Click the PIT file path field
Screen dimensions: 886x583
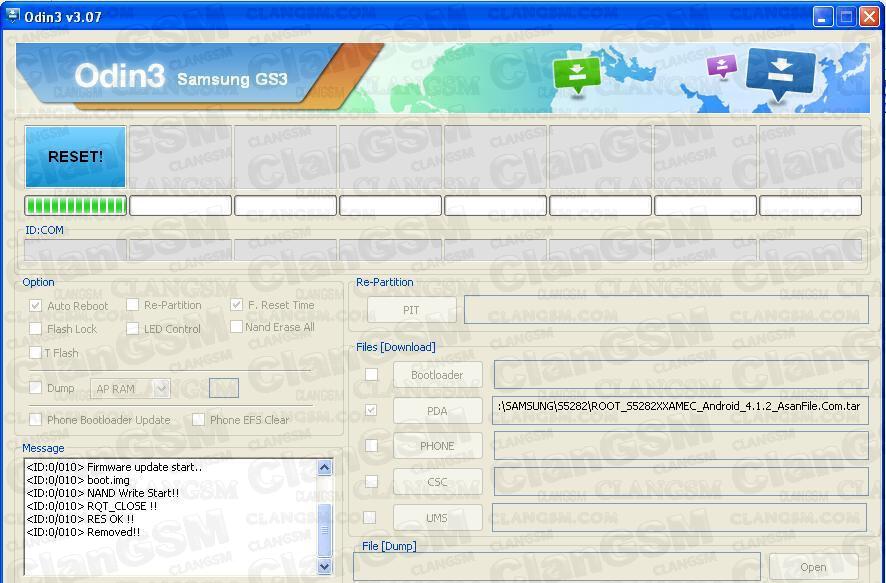click(666, 310)
